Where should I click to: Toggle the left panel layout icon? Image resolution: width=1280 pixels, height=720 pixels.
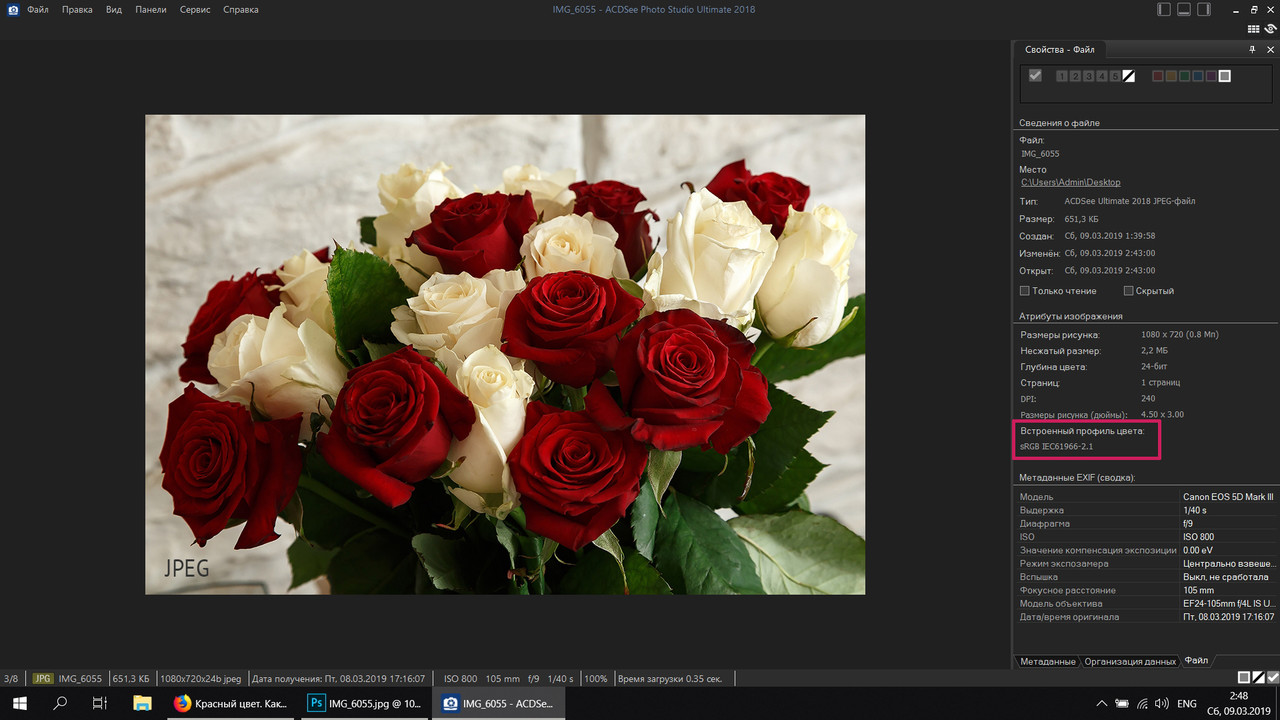point(1163,9)
